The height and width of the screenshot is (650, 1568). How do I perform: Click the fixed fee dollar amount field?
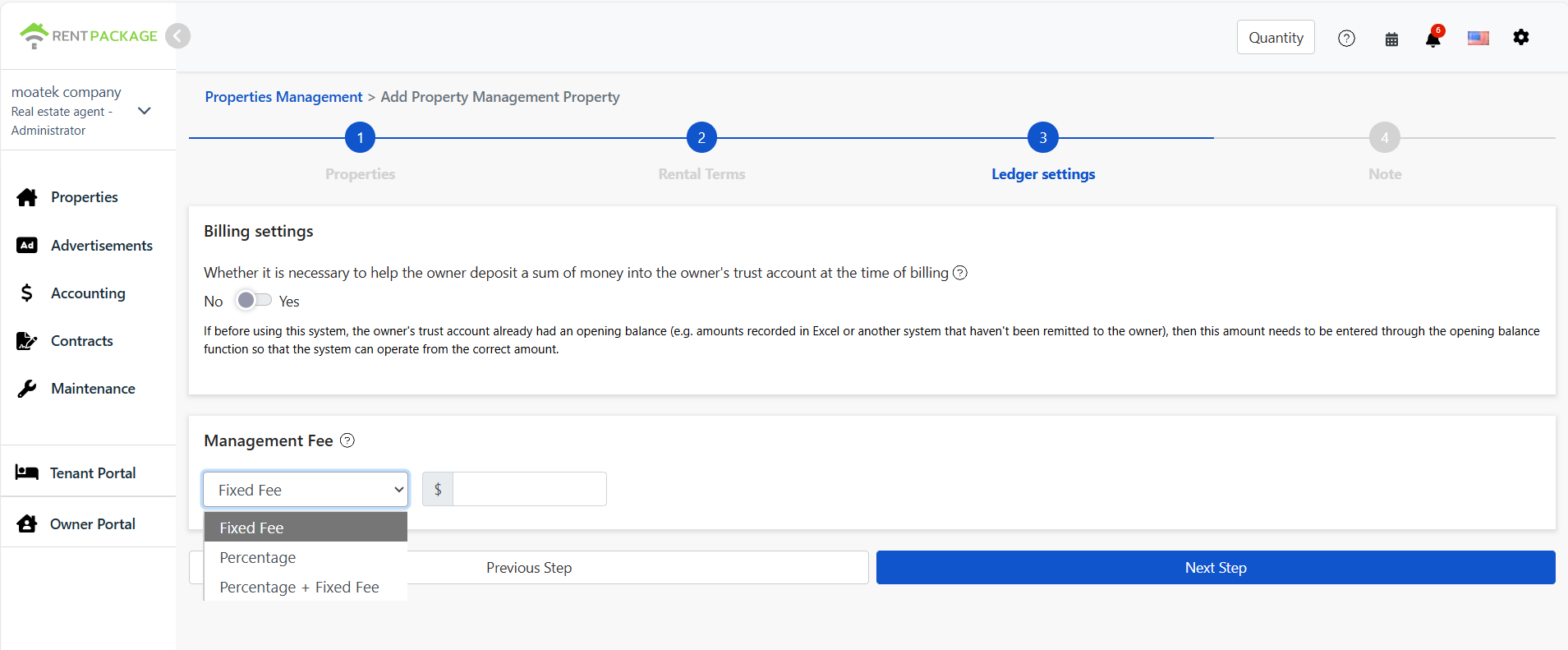529,490
